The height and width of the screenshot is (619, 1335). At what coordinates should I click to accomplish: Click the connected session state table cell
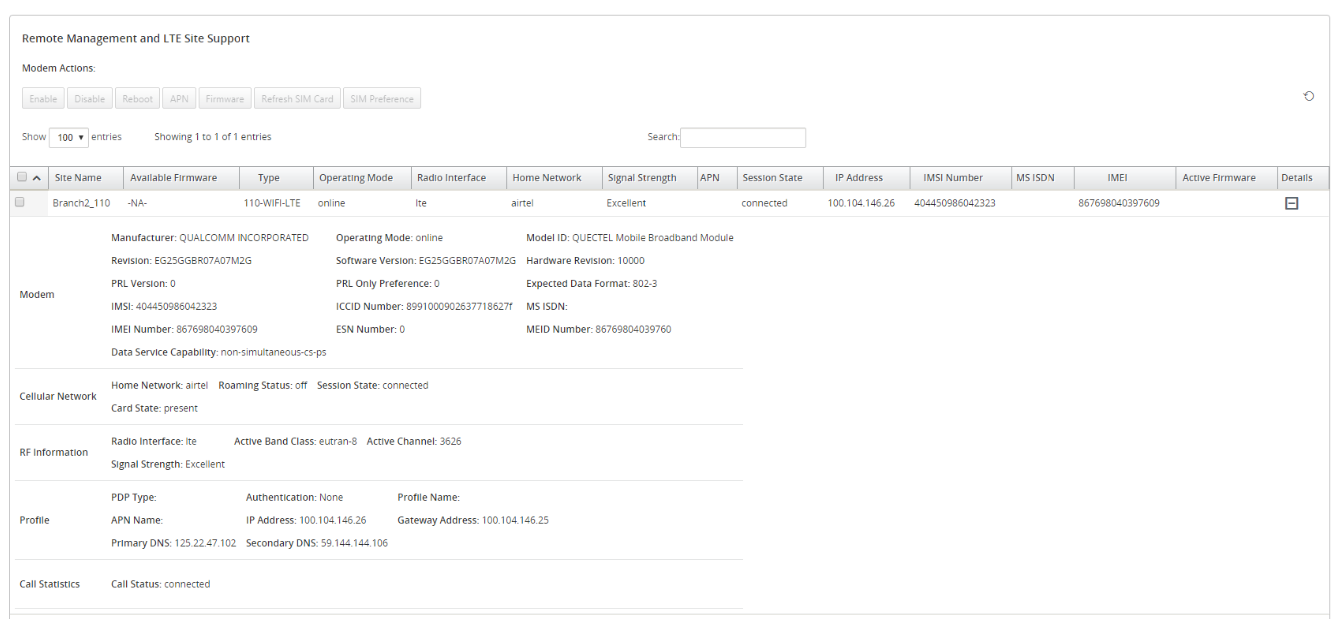(764, 203)
